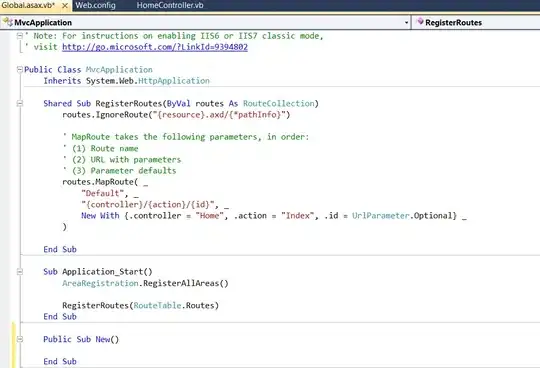Click the RegisterRoutes method icon
Screen dimensions: 540x368
click(x=420, y=22)
